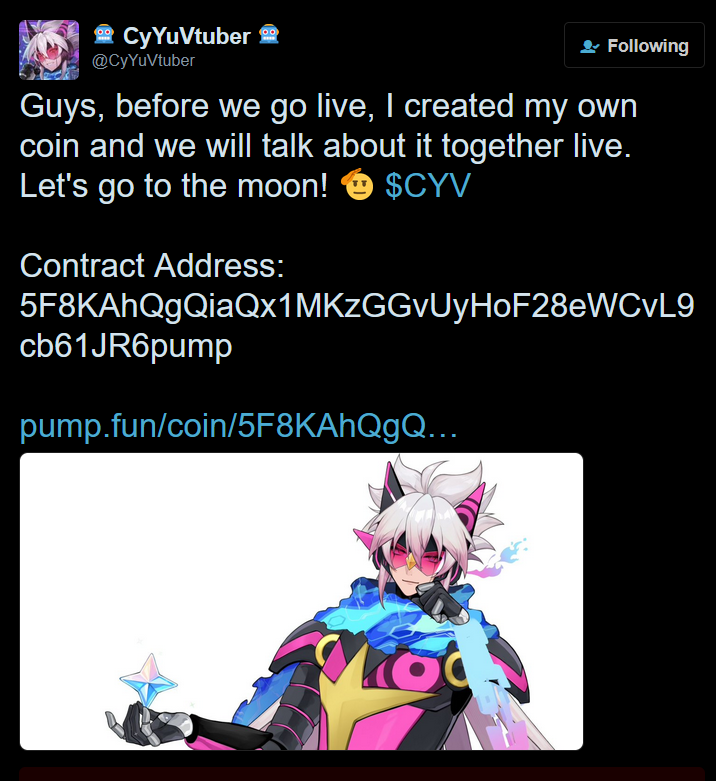
Task: Click the dark red bar below the image
Action: tap(362, 775)
